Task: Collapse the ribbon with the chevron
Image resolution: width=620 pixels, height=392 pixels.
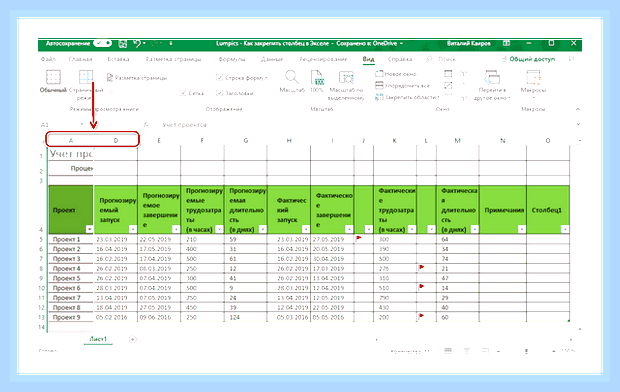Action: pos(577,109)
